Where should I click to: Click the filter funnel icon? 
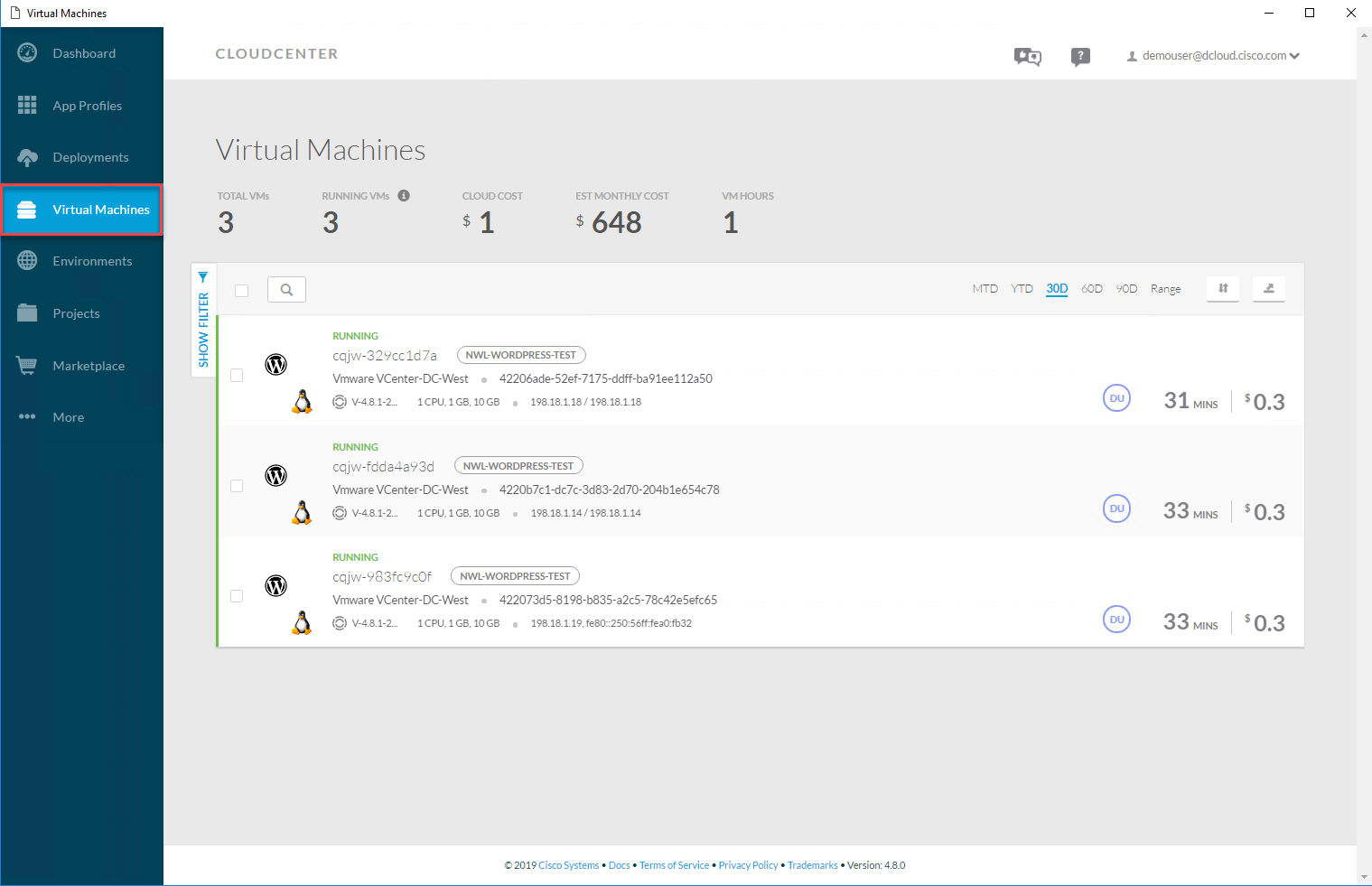203,277
